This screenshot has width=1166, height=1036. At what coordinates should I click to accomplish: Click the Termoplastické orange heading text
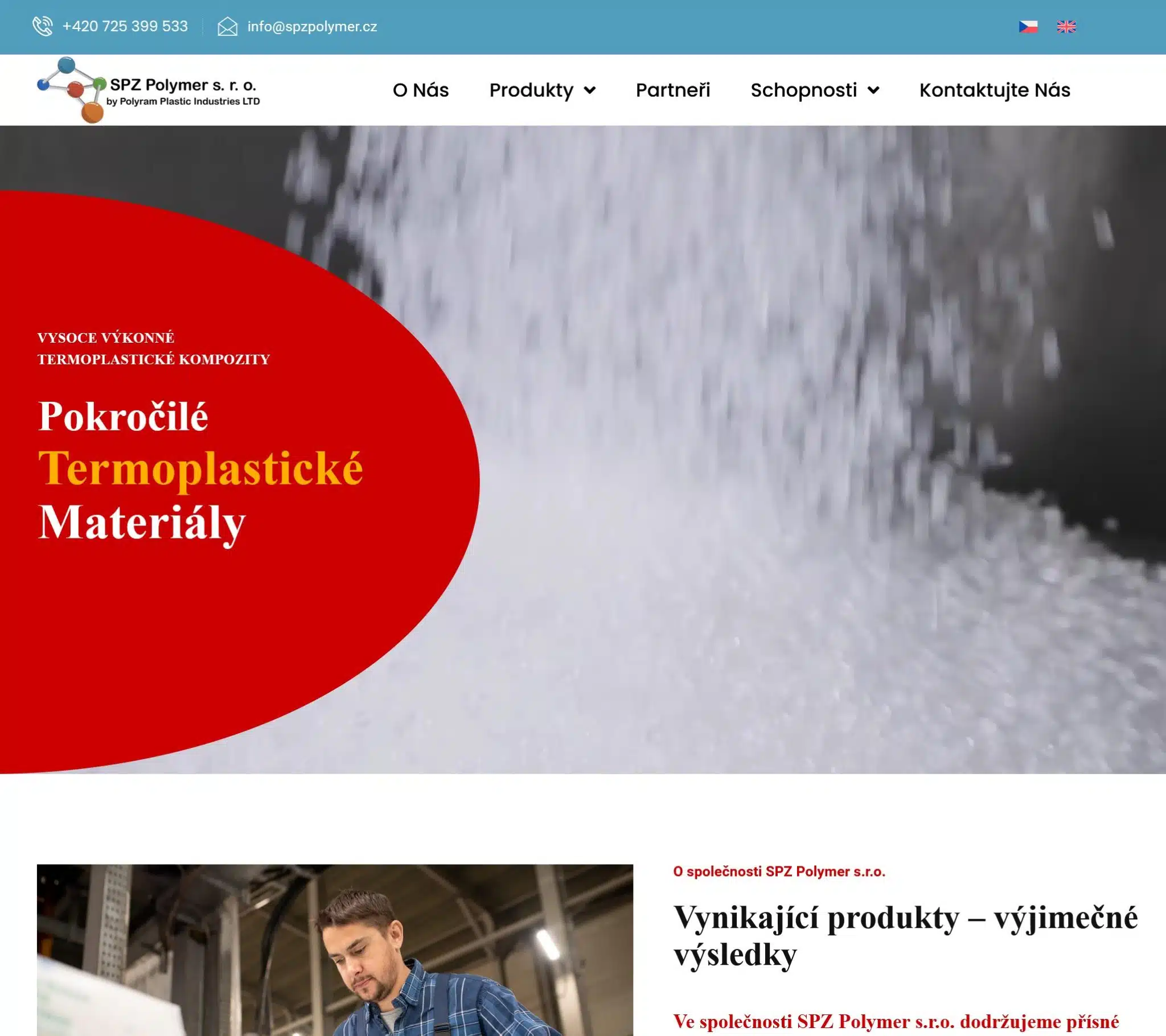point(200,469)
